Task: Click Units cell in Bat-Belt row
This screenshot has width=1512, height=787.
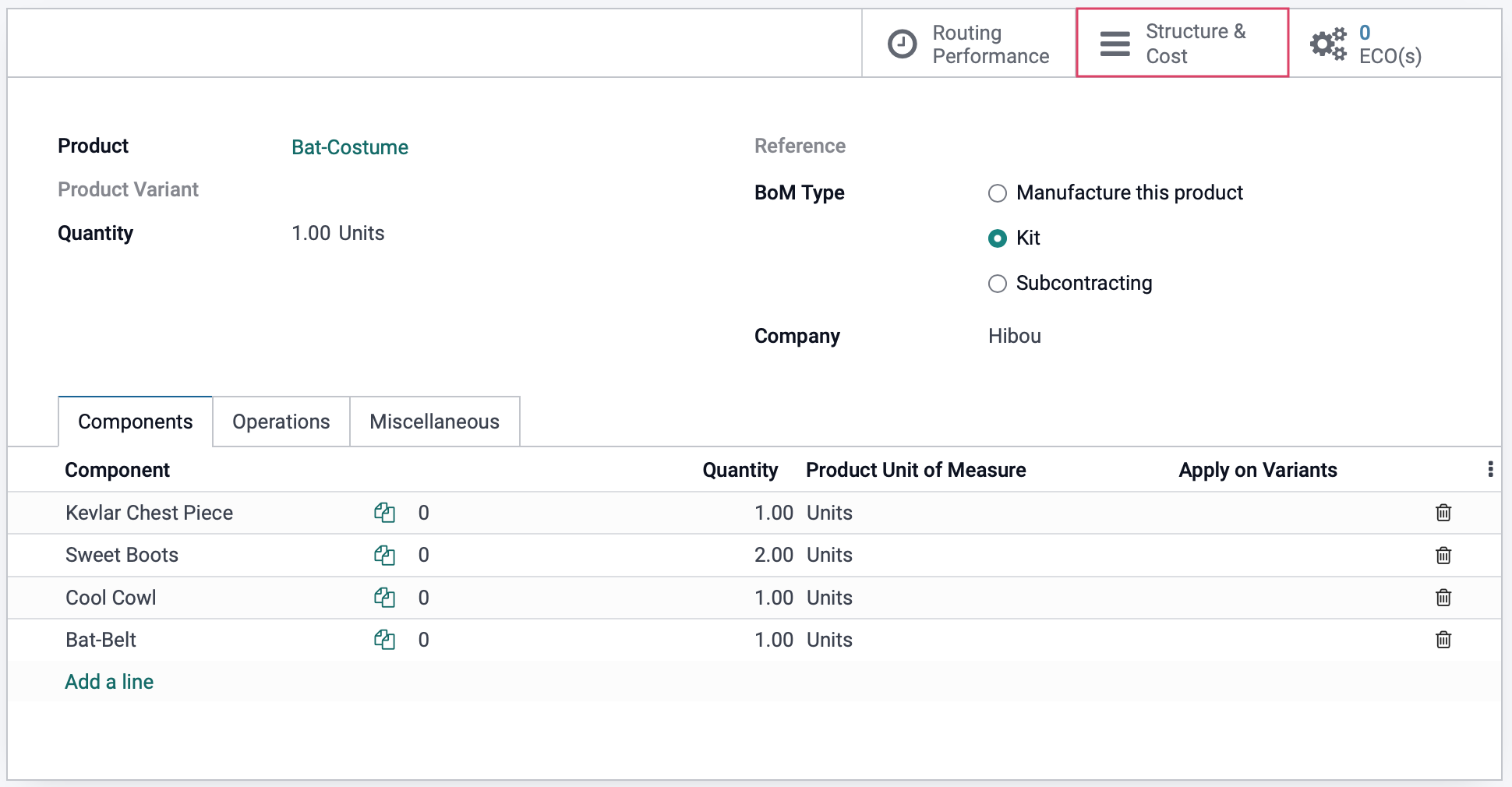Action: tap(829, 640)
